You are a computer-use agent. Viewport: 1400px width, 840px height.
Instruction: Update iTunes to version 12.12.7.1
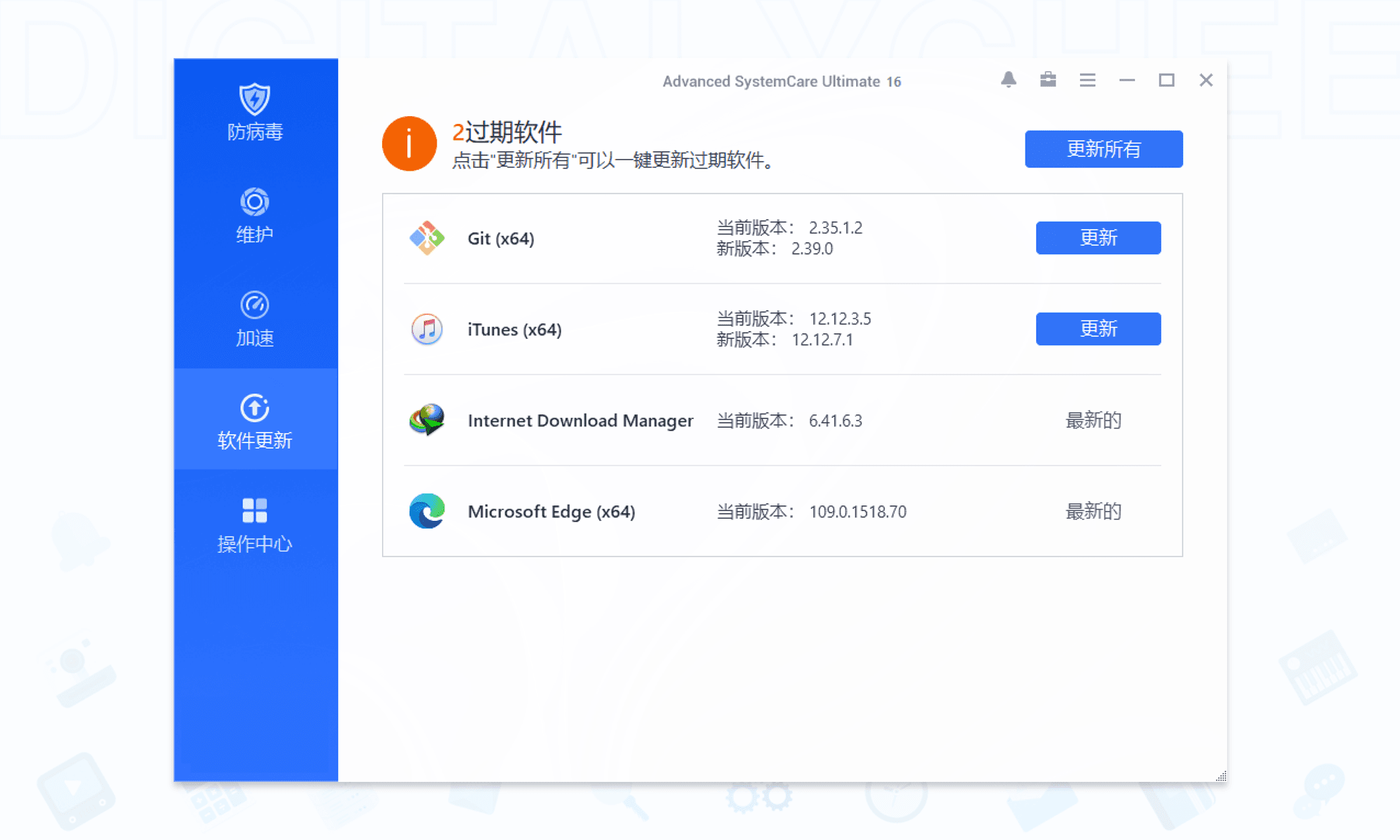pos(1098,328)
